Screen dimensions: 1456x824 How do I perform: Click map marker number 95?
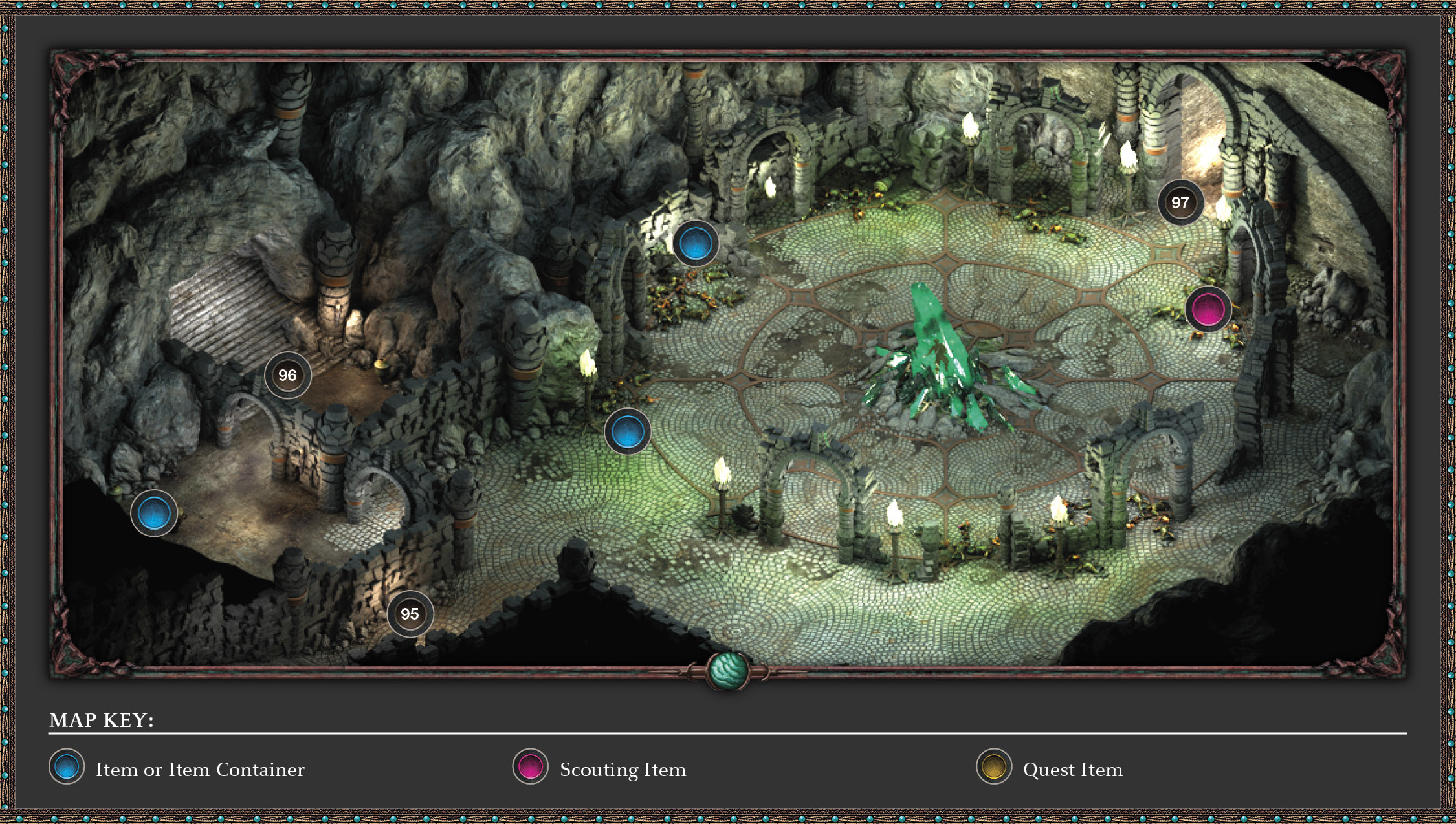click(410, 614)
